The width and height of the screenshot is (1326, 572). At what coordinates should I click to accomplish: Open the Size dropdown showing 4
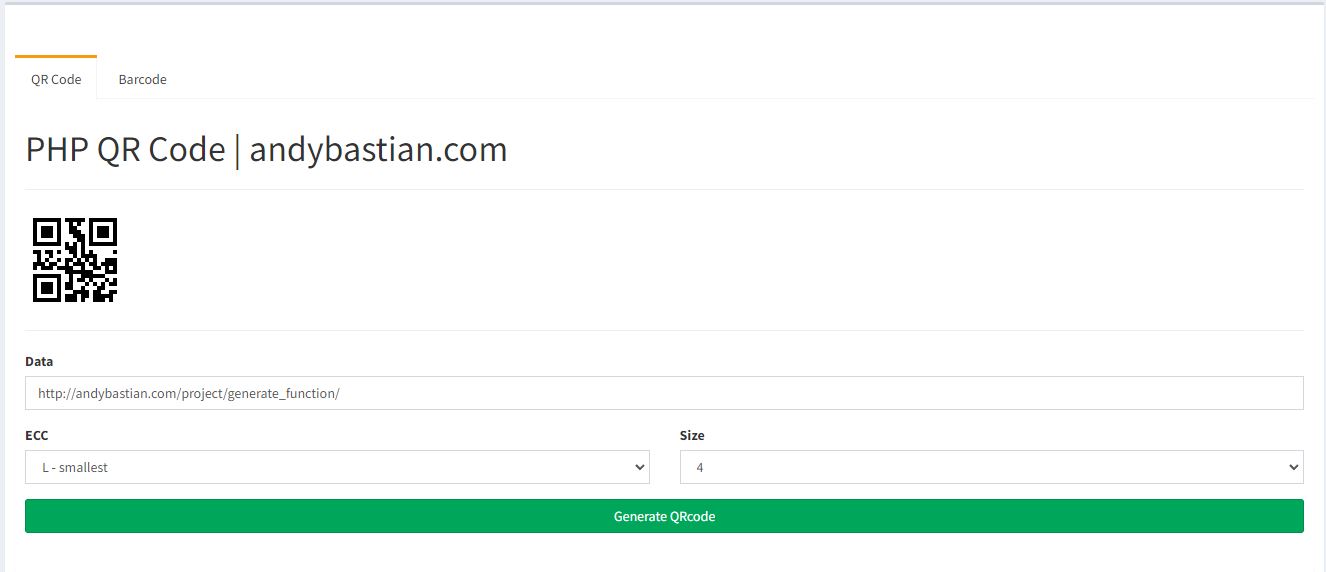(992, 467)
